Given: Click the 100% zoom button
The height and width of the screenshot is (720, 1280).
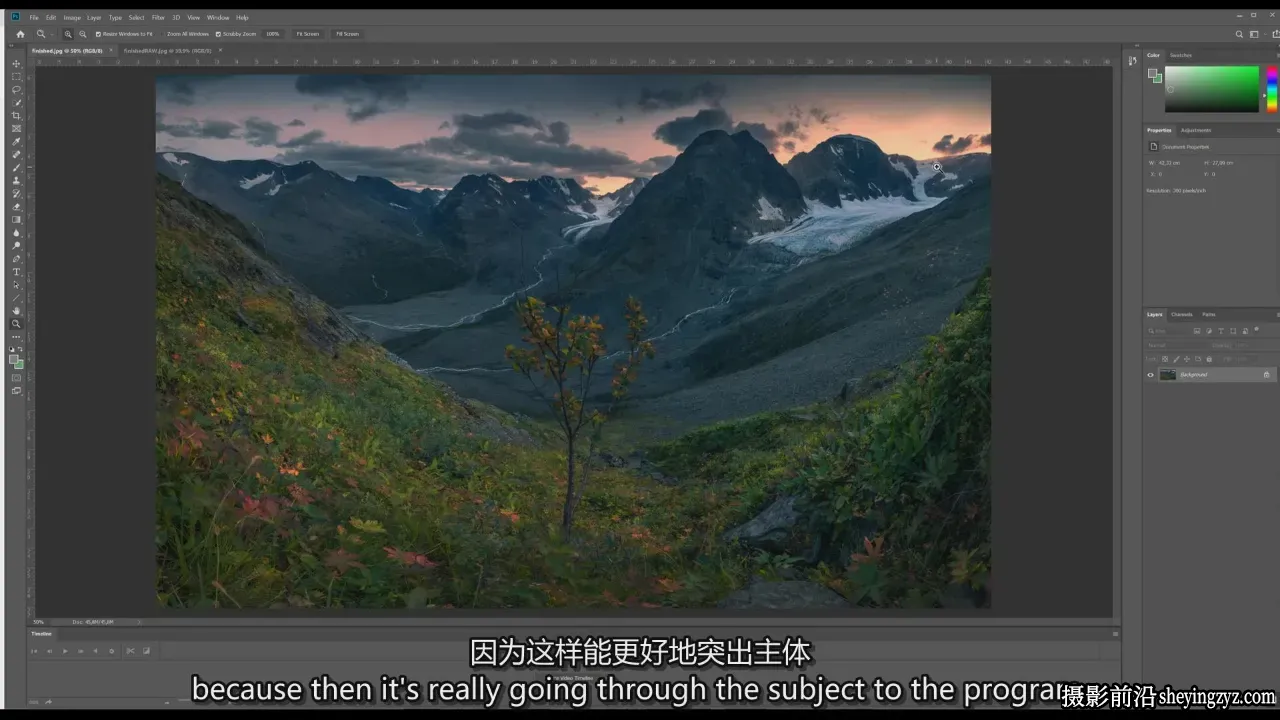Looking at the screenshot, I should point(273,34).
